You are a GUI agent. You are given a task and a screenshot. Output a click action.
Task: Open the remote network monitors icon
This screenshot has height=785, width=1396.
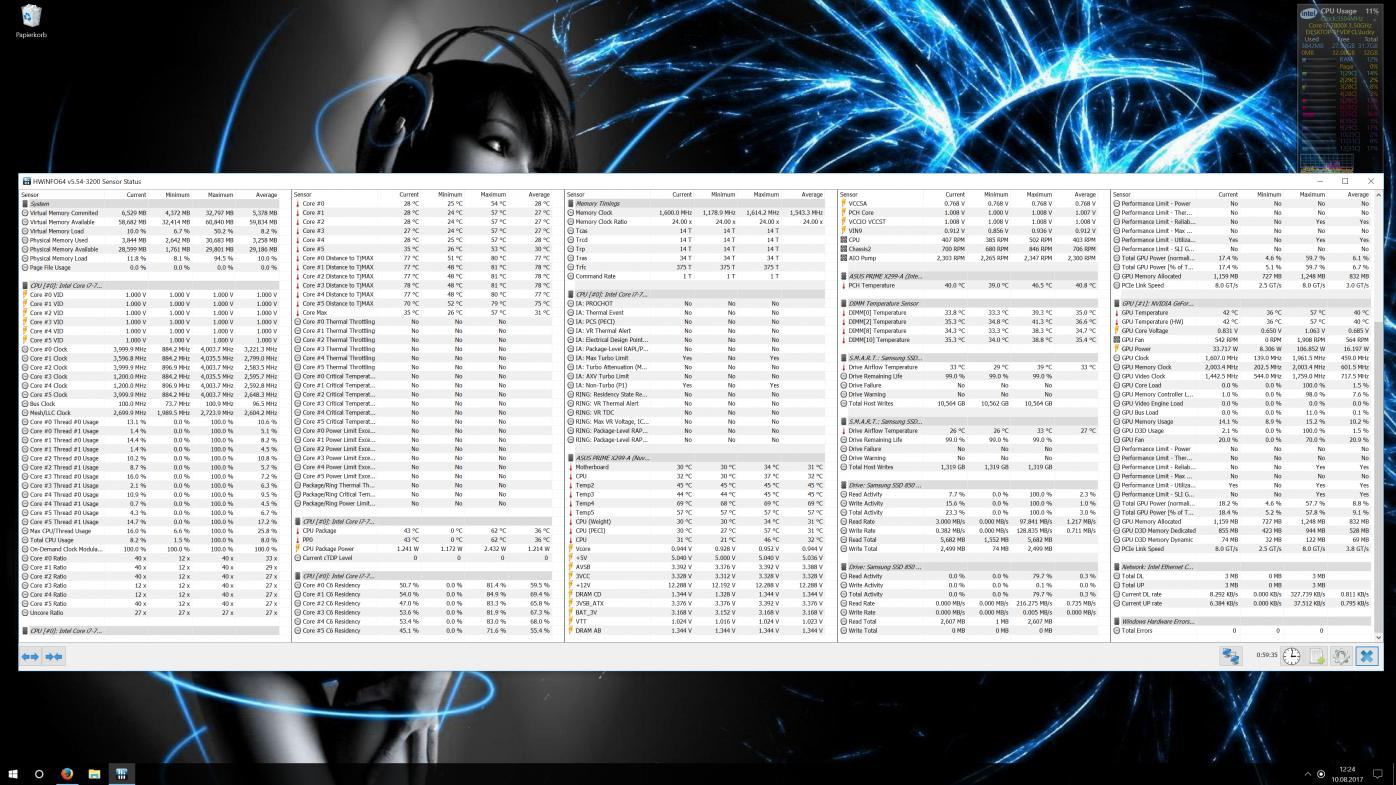pyautogui.click(x=1230, y=656)
